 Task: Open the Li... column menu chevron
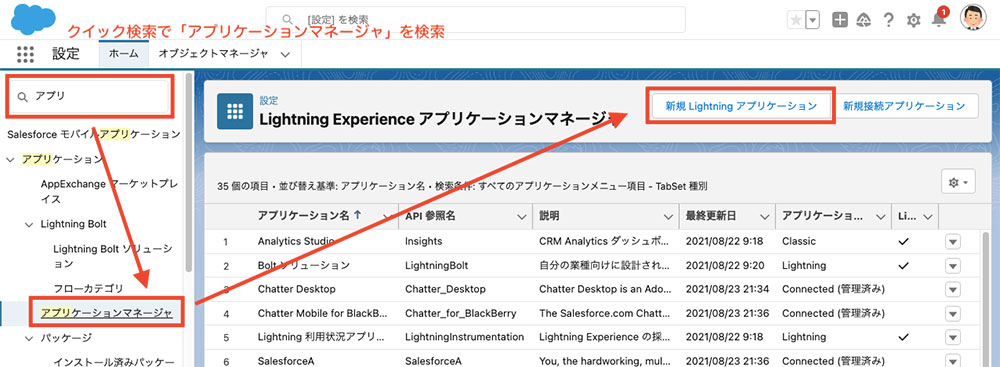click(927, 218)
